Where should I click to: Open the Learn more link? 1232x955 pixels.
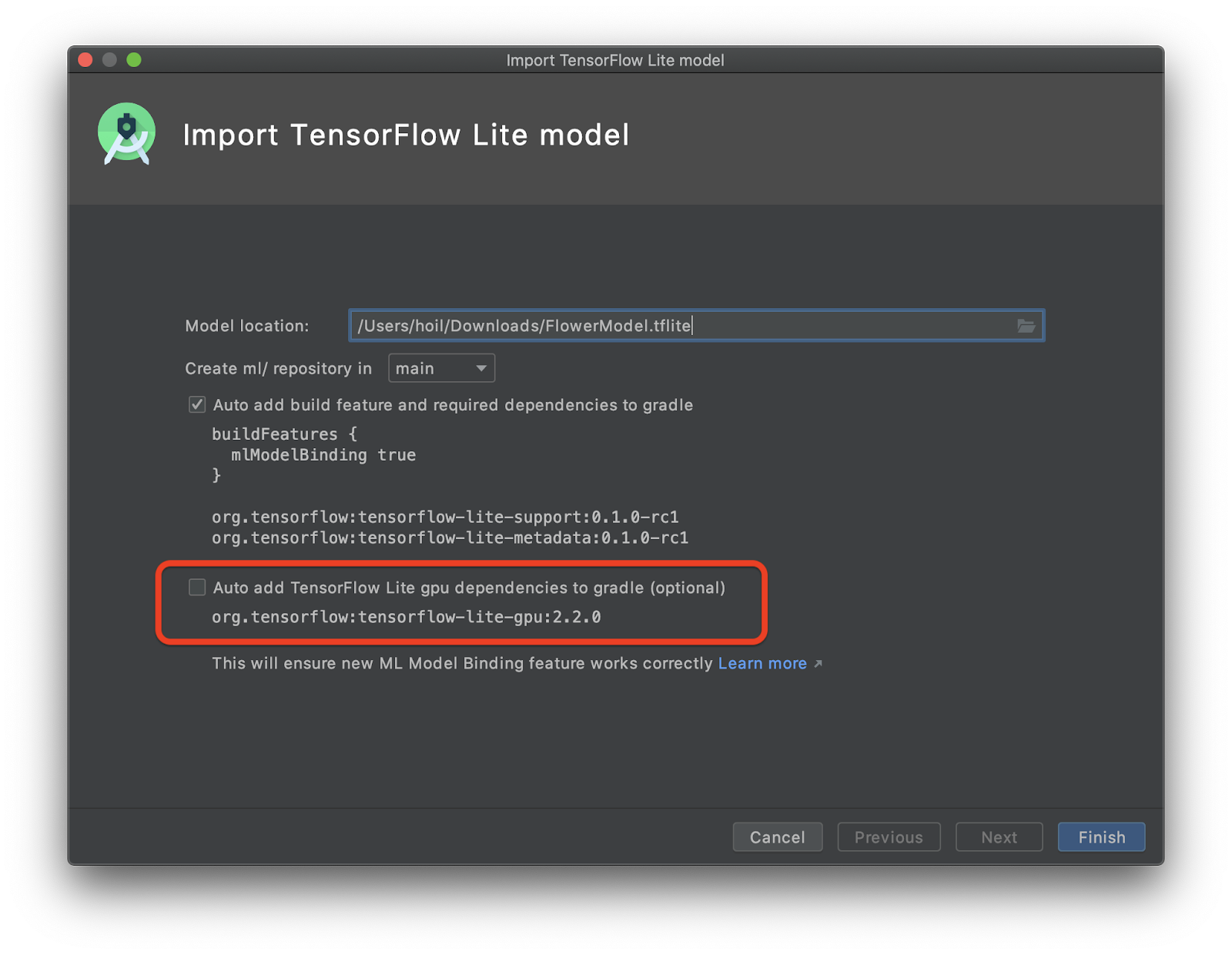click(x=762, y=664)
